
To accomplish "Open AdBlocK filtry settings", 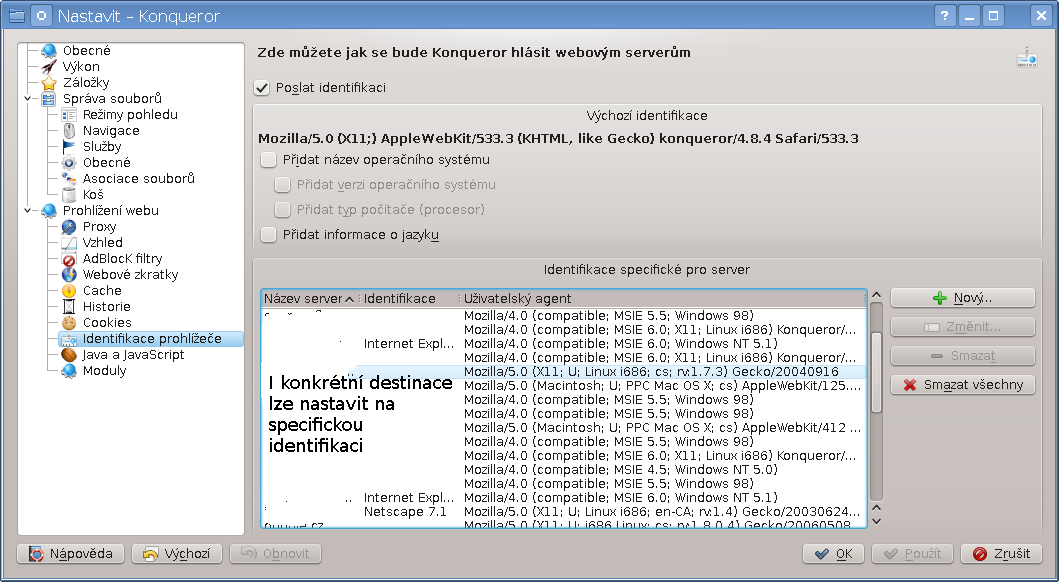I will (x=122, y=259).
